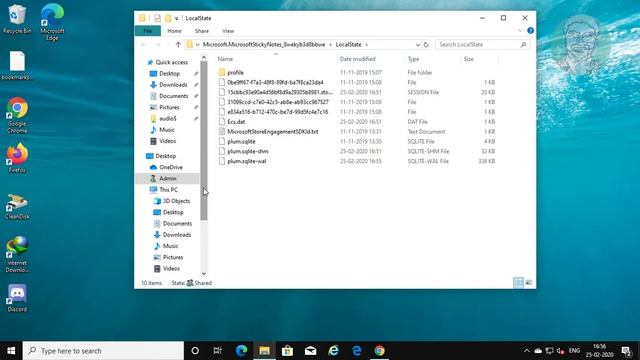Click Microsoft.MicrosoftStickyNotes breadcrumb in address bar
Screen dimensions: 640x360
(x=264, y=44)
